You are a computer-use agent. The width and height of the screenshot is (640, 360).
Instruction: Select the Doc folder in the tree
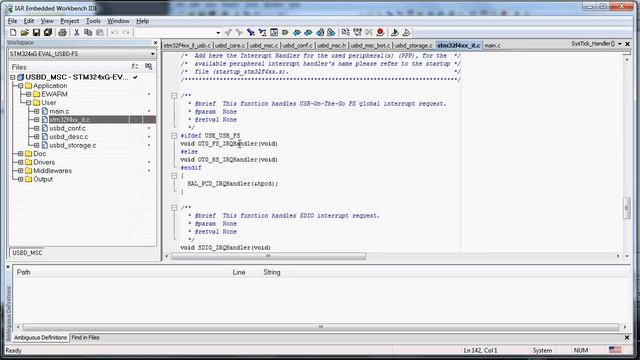(x=40, y=154)
